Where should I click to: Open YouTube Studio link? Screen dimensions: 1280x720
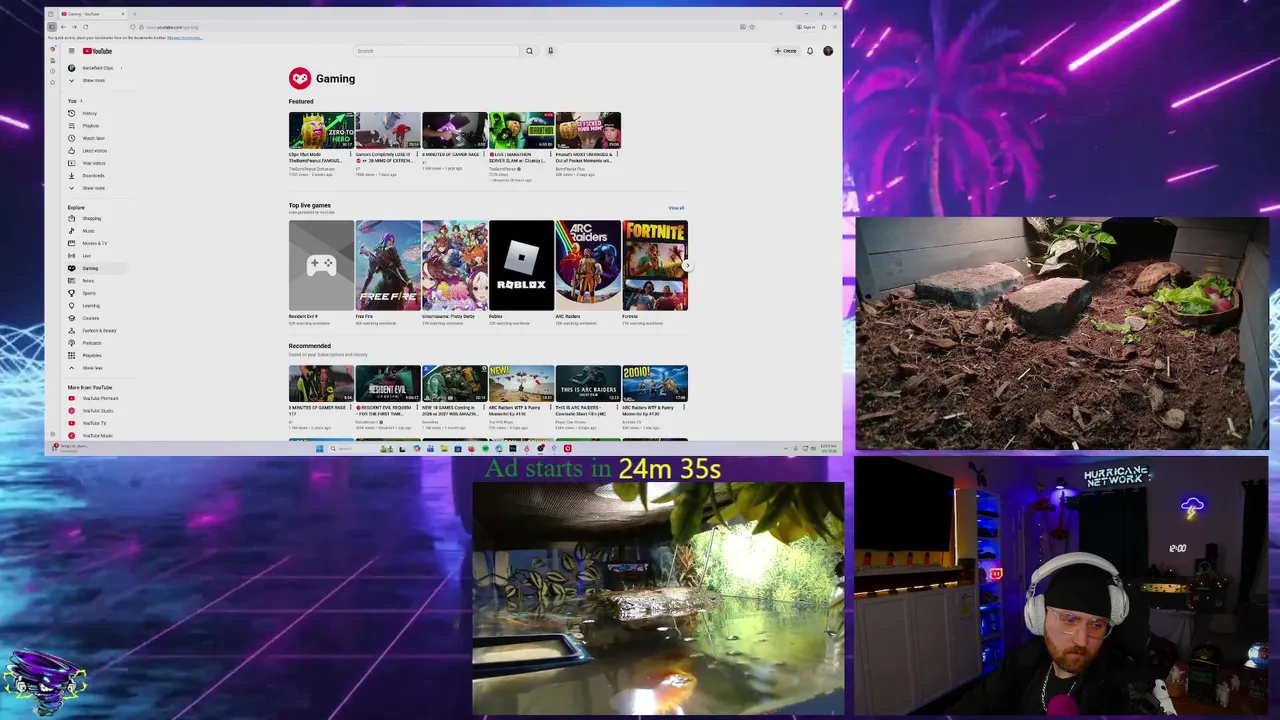tap(98, 411)
